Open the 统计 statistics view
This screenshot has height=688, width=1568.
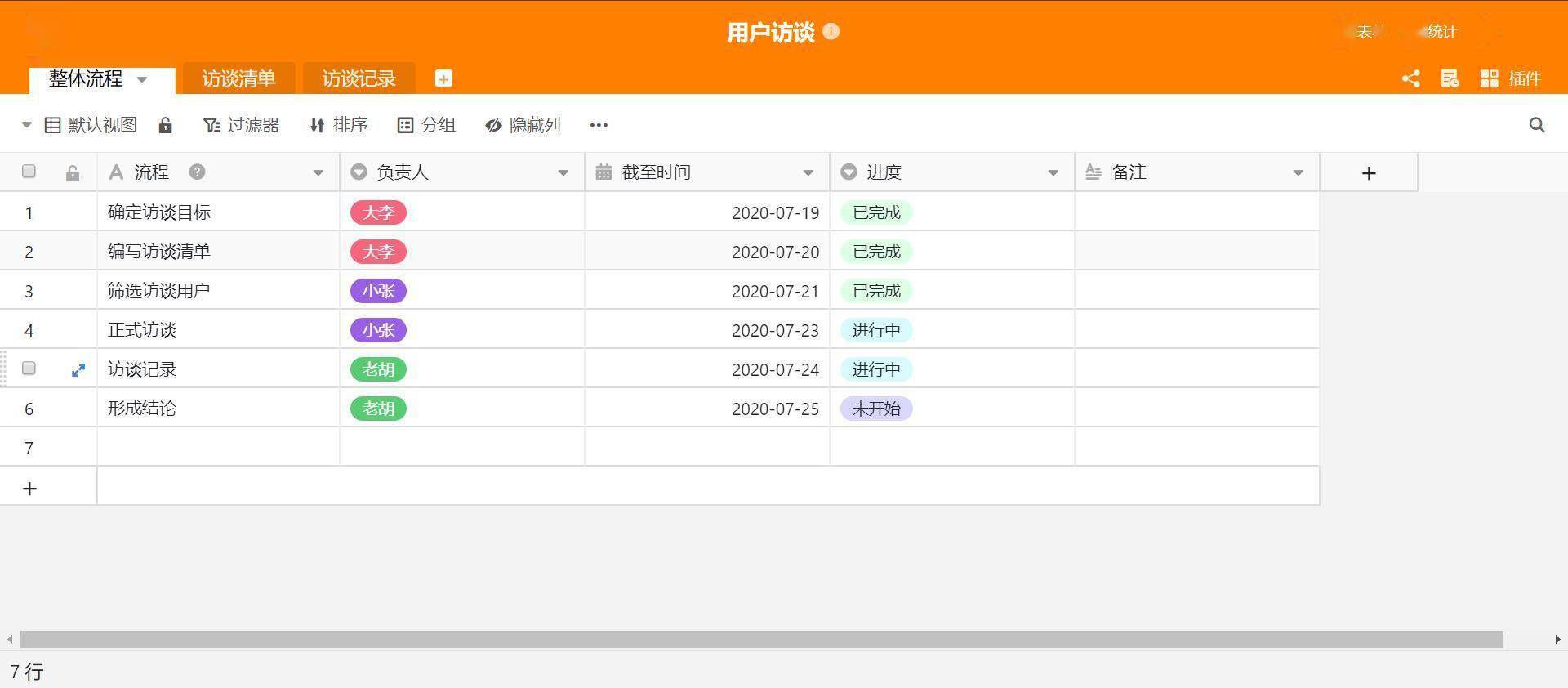pyautogui.click(x=1441, y=32)
